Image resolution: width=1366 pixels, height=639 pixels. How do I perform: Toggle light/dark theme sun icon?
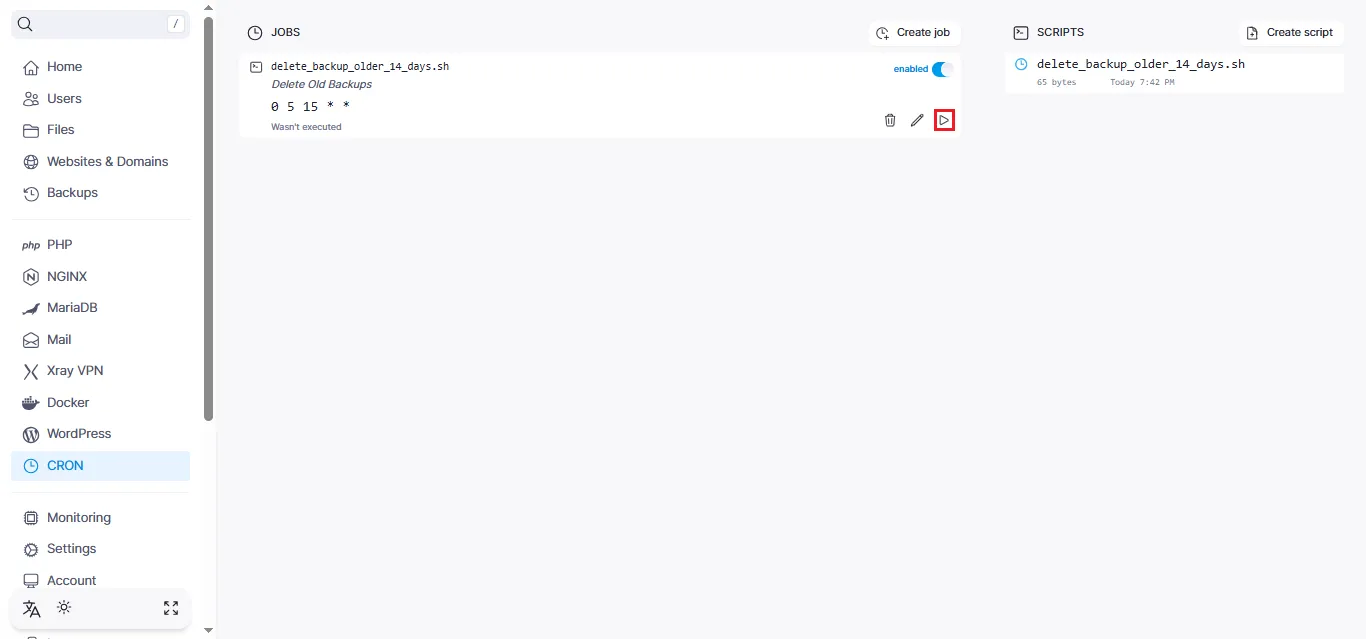tap(64, 608)
